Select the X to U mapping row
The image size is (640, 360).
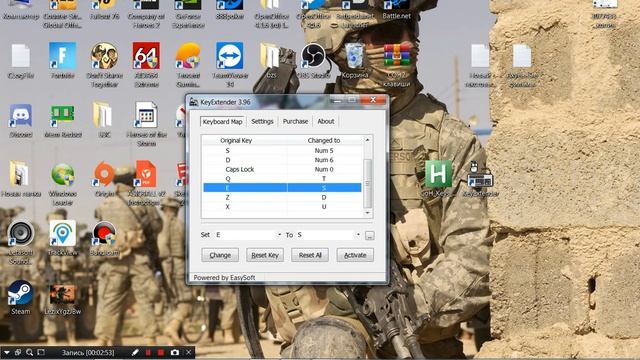pyautogui.click(x=282, y=207)
